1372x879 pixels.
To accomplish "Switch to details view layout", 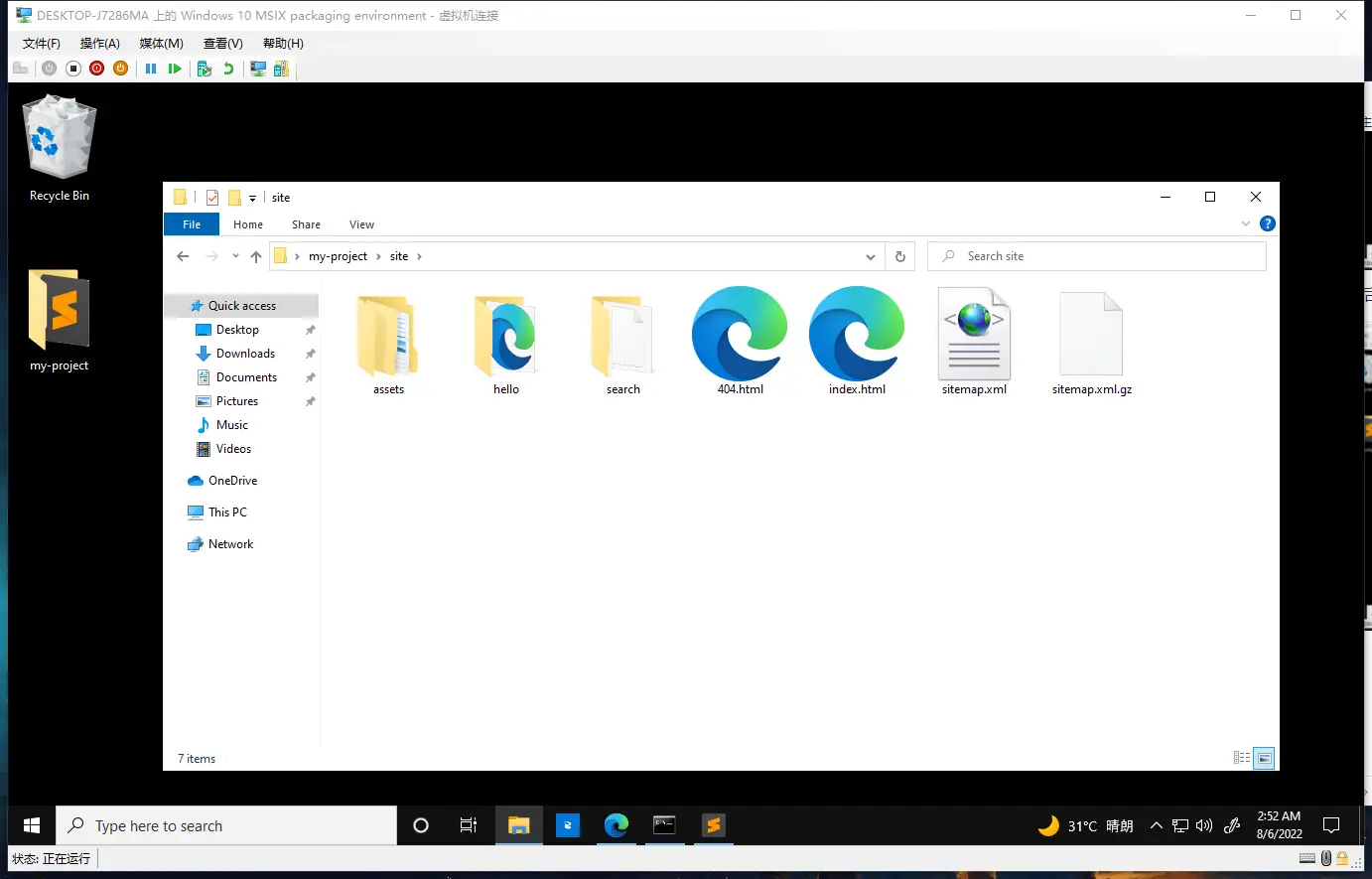I will pyautogui.click(x=1242, y=758).
